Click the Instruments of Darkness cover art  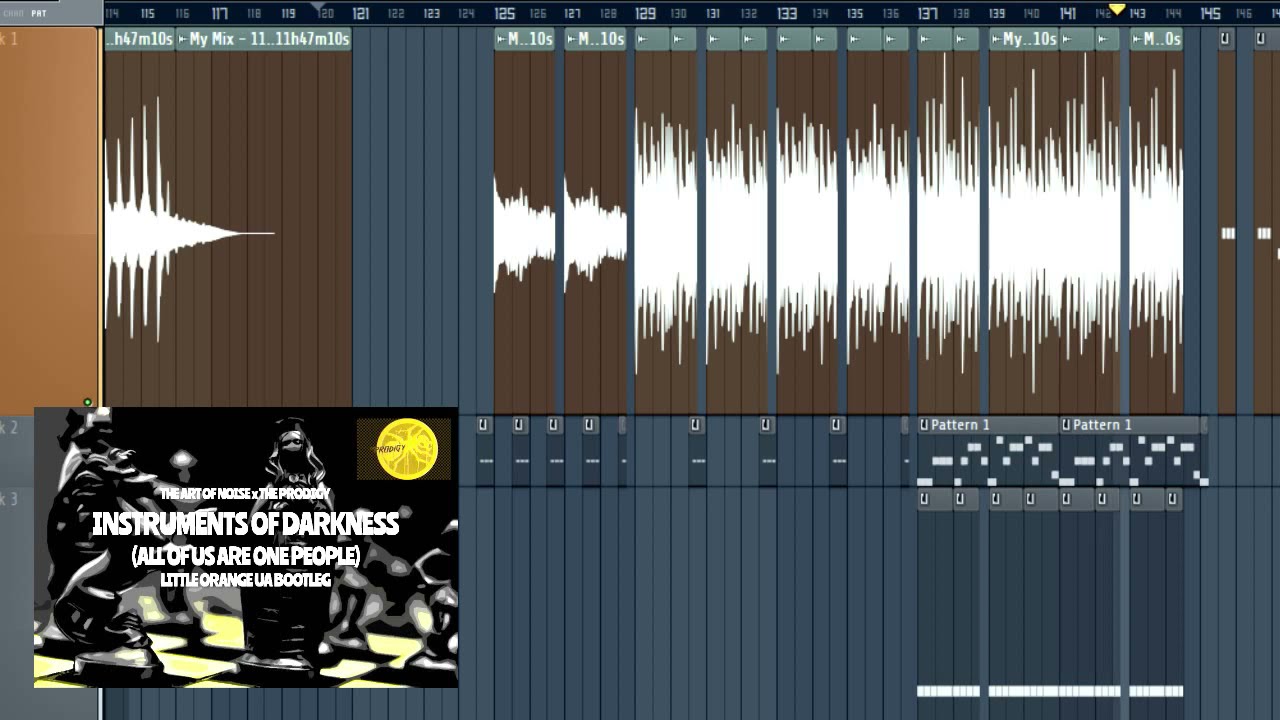click(246, 547)
